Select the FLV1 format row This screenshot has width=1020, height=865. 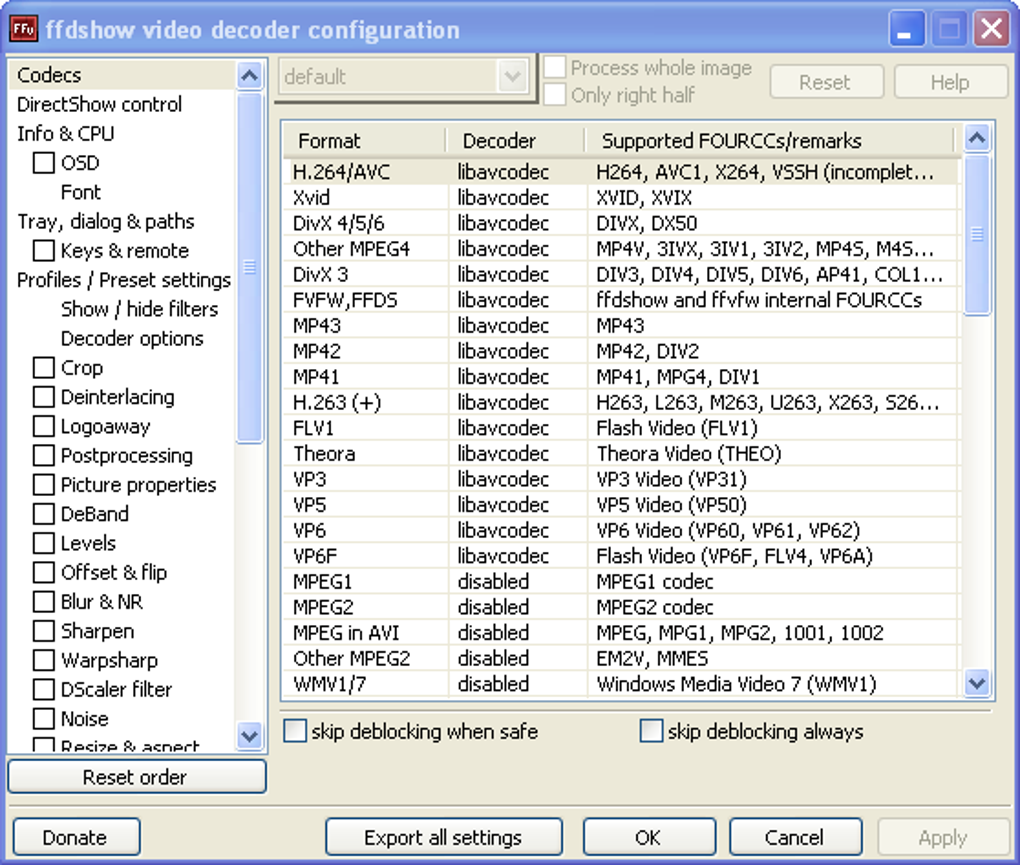(x=621, y=428)
